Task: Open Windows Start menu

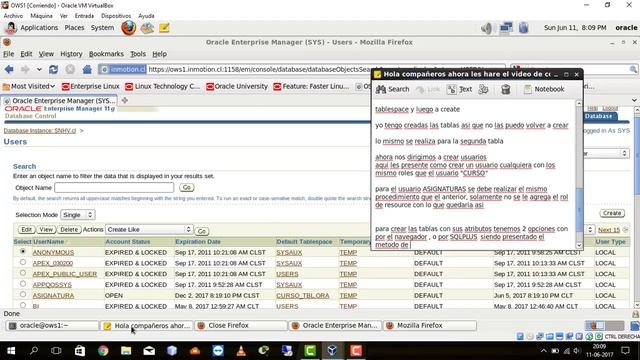Action: click(11, 351)
